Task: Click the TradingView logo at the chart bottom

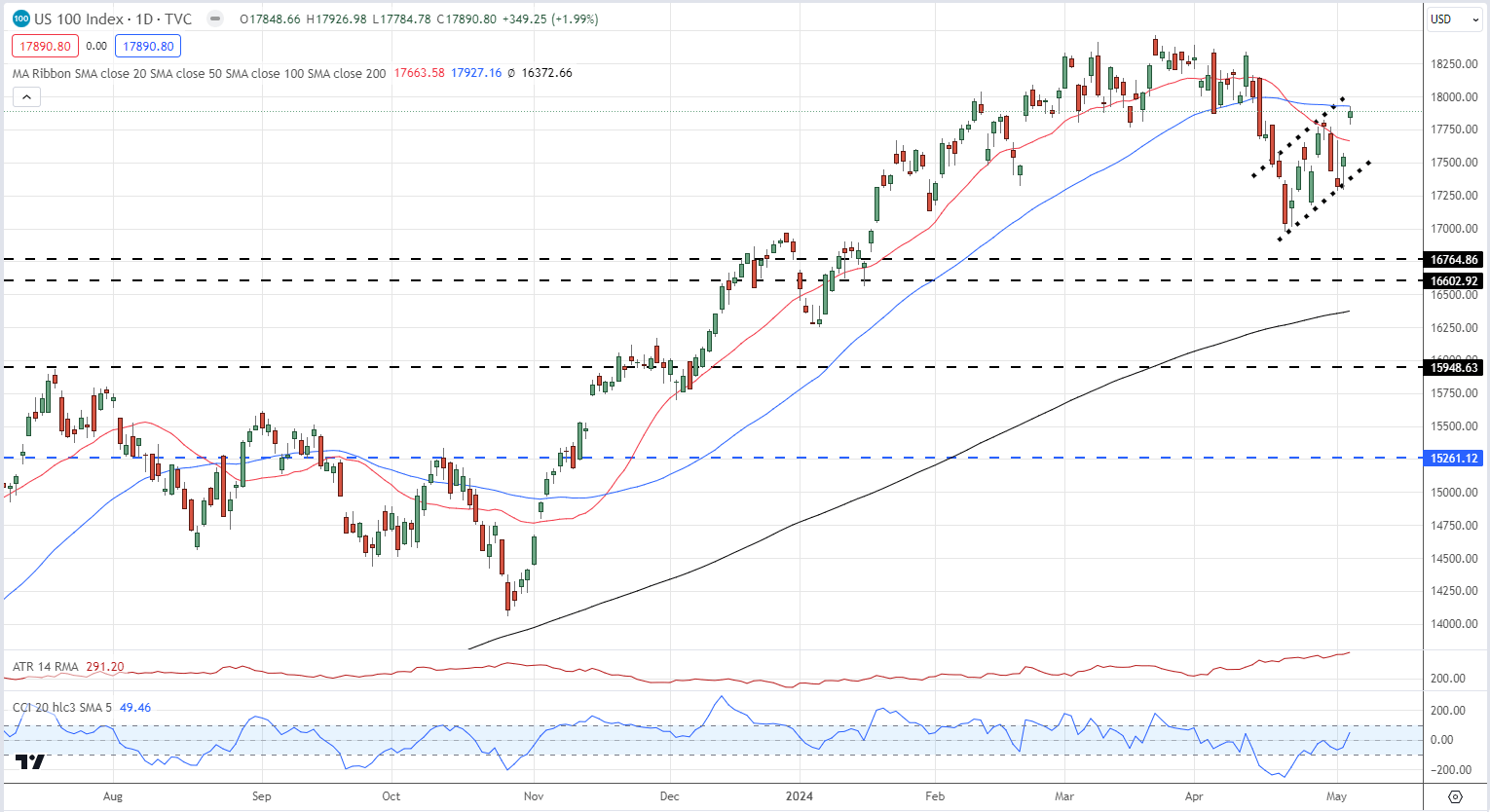Action: [31, 761]
